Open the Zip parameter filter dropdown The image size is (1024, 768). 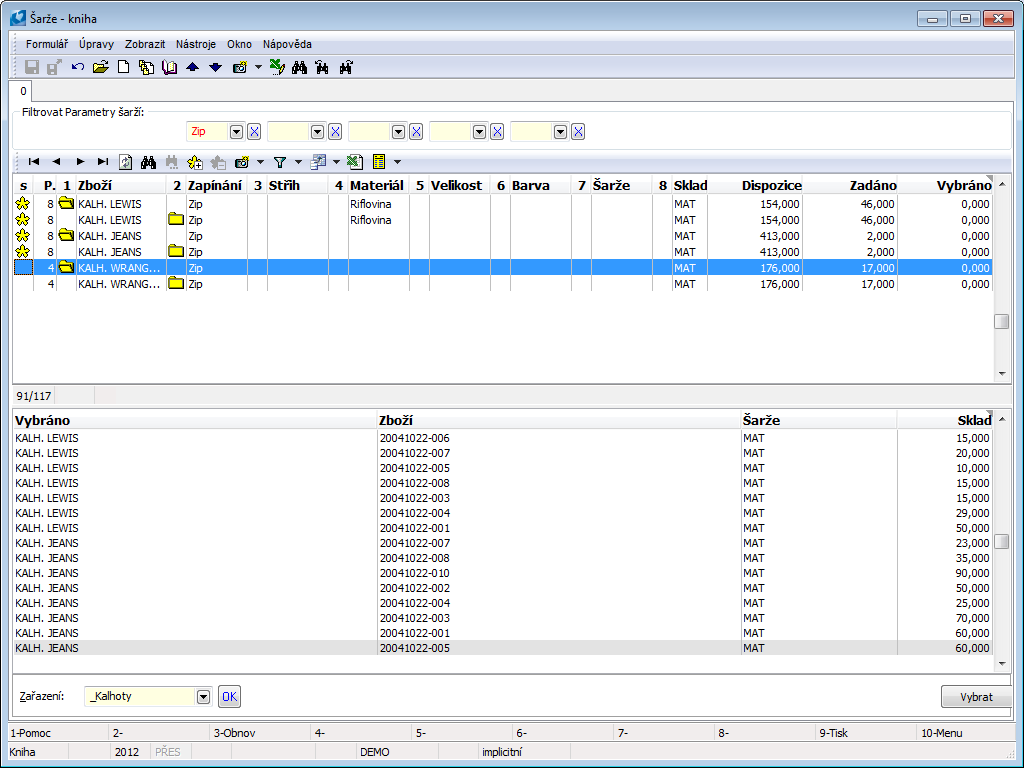click(x=236, y=132)
